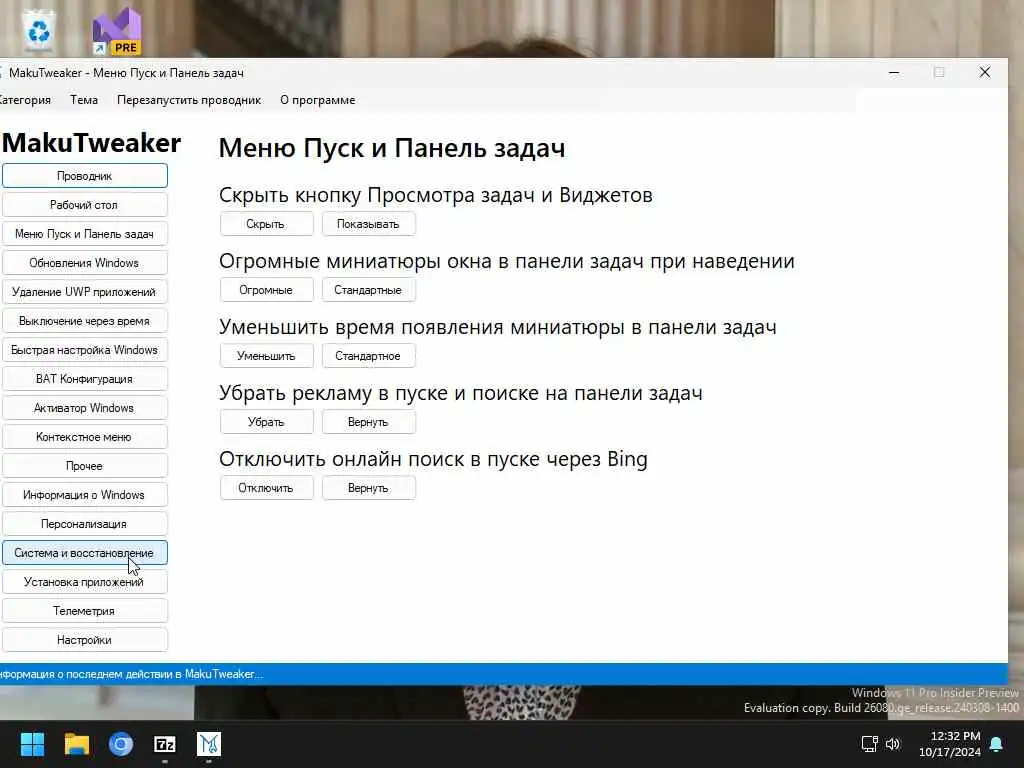Open the Обновления Windows category
Image resolution: width=1024 pixels, height=768 pixels.
pyautogui.click(x=85, y=263)
